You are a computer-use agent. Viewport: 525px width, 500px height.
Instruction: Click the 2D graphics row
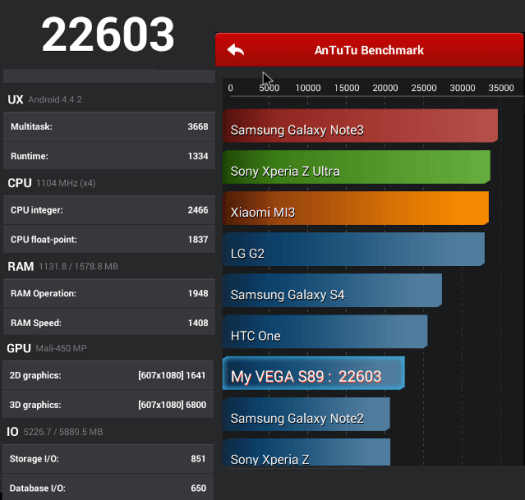click(x=108, y=375)
